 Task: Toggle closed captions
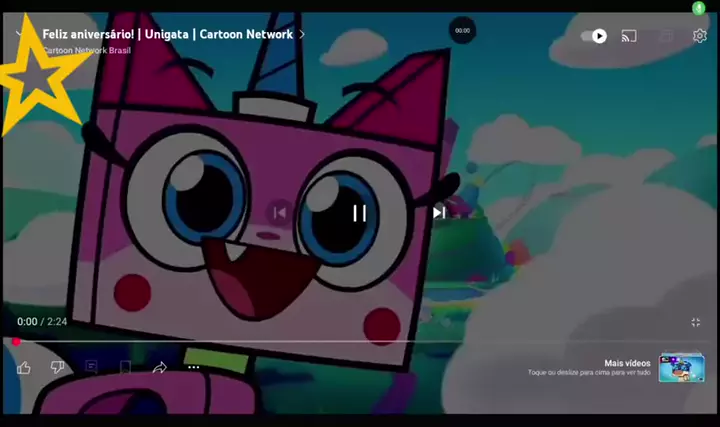665,36
